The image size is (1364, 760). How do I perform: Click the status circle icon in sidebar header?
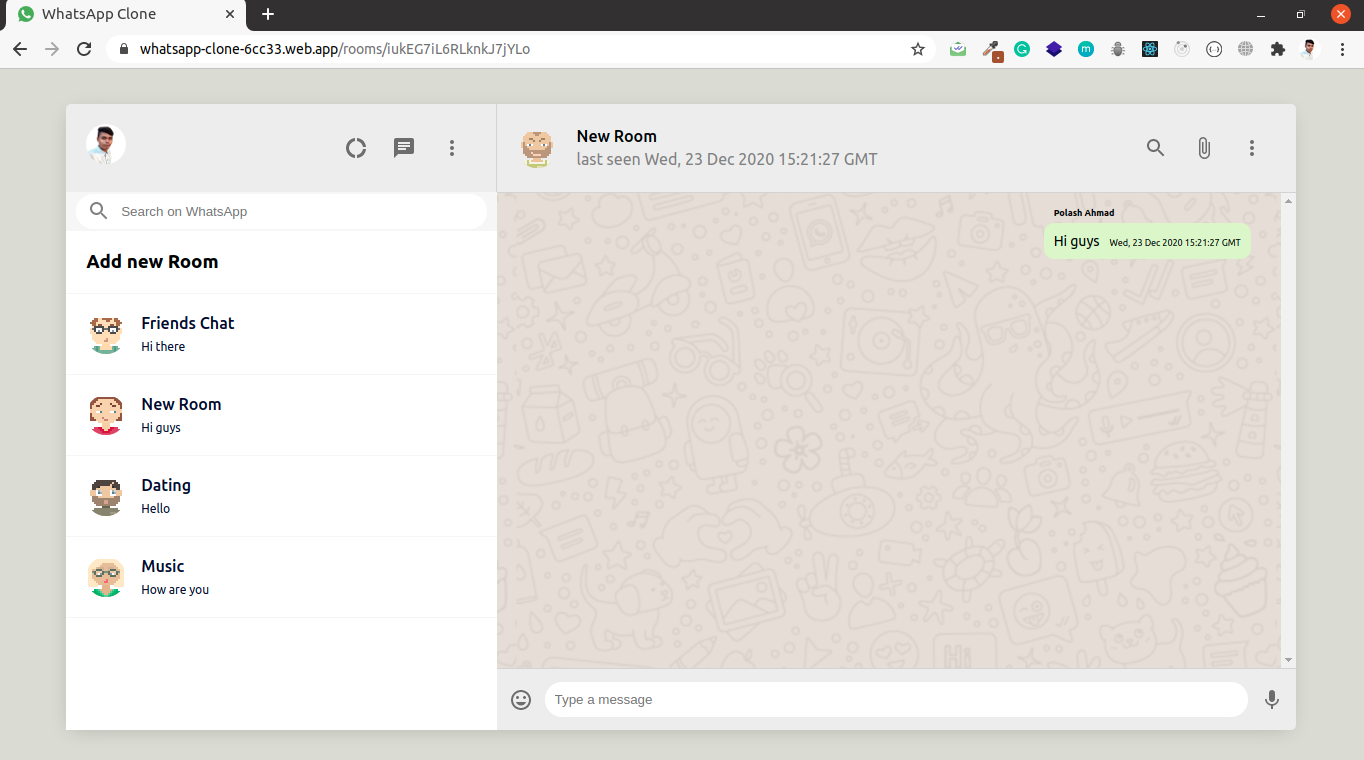[356, 148]
